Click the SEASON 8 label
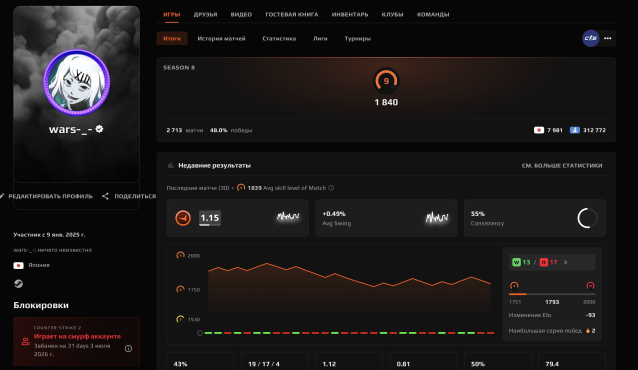Viewport: 638px width, 370px height. point(179,68)
